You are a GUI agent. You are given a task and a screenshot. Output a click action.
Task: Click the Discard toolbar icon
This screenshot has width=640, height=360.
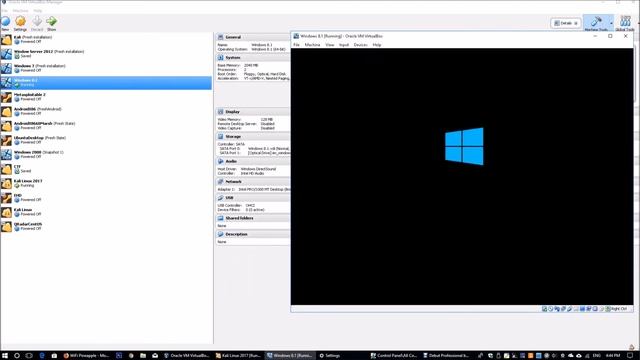37,23
